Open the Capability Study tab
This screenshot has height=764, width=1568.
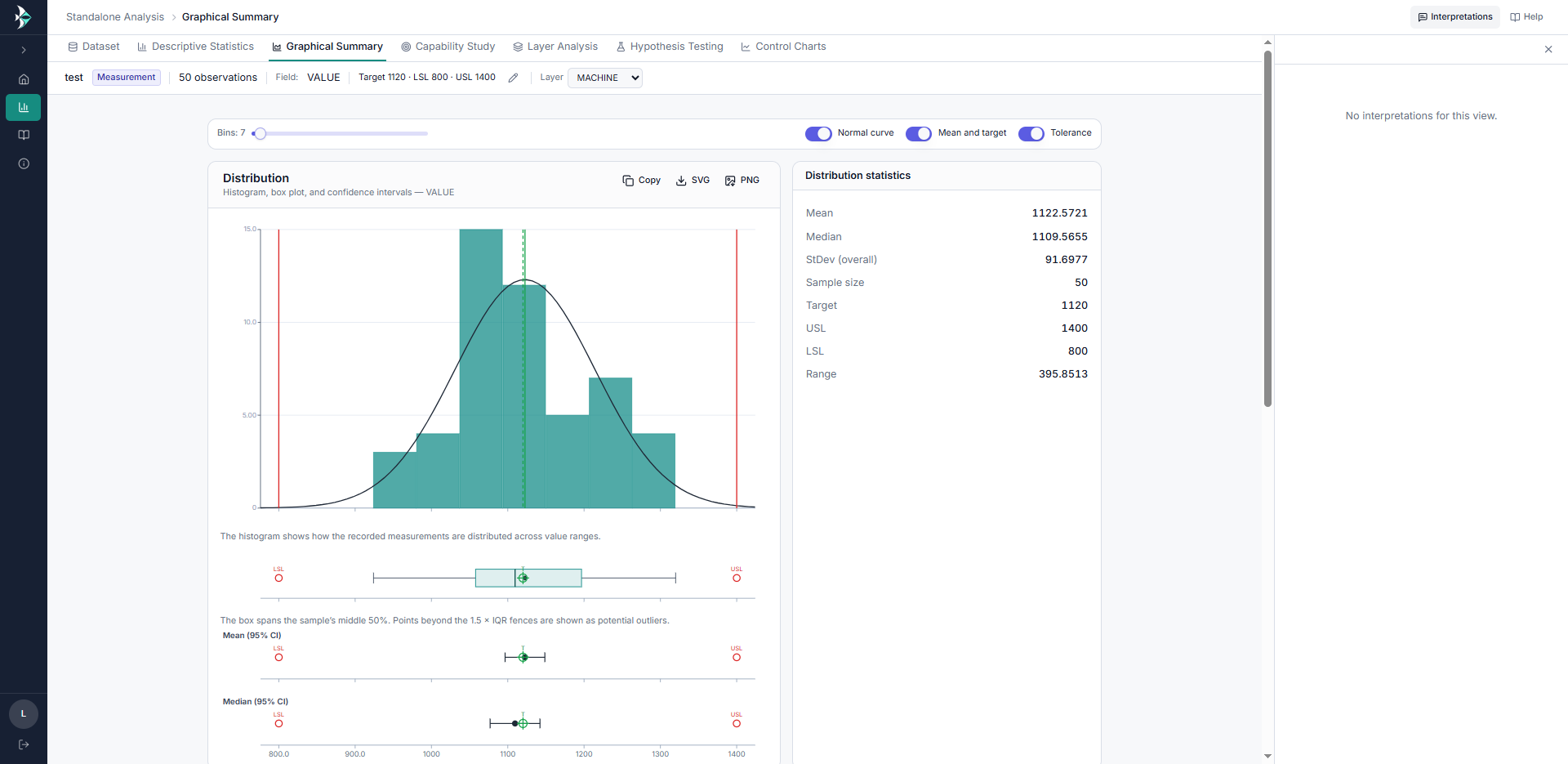tap(448, 47)
